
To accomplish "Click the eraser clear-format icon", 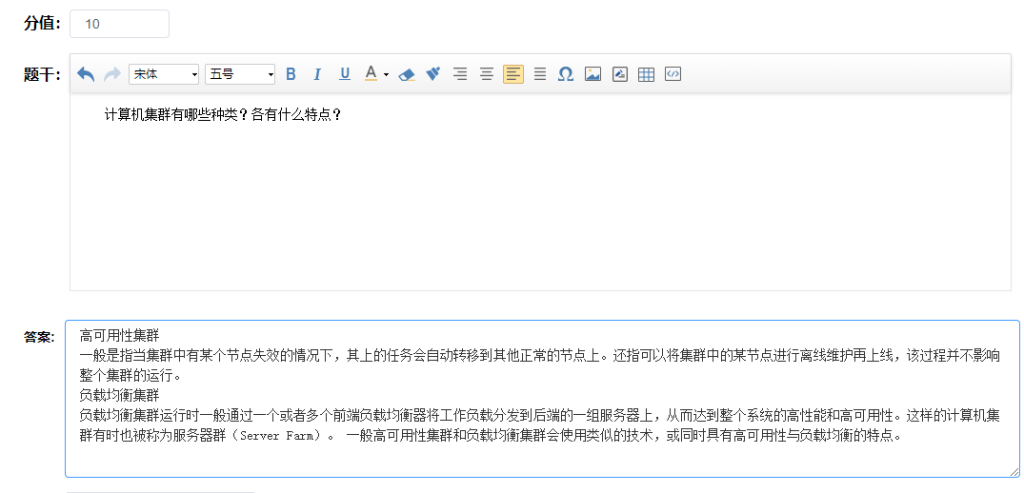I will [406, 75].
